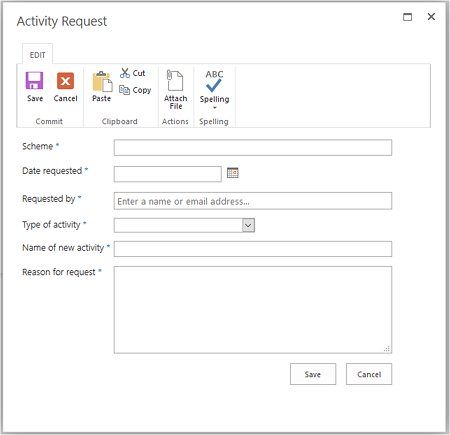The width and height of the screenshot is (450, 435).
Task: Open the Type of activity dropdown
Action: [248, 225]
